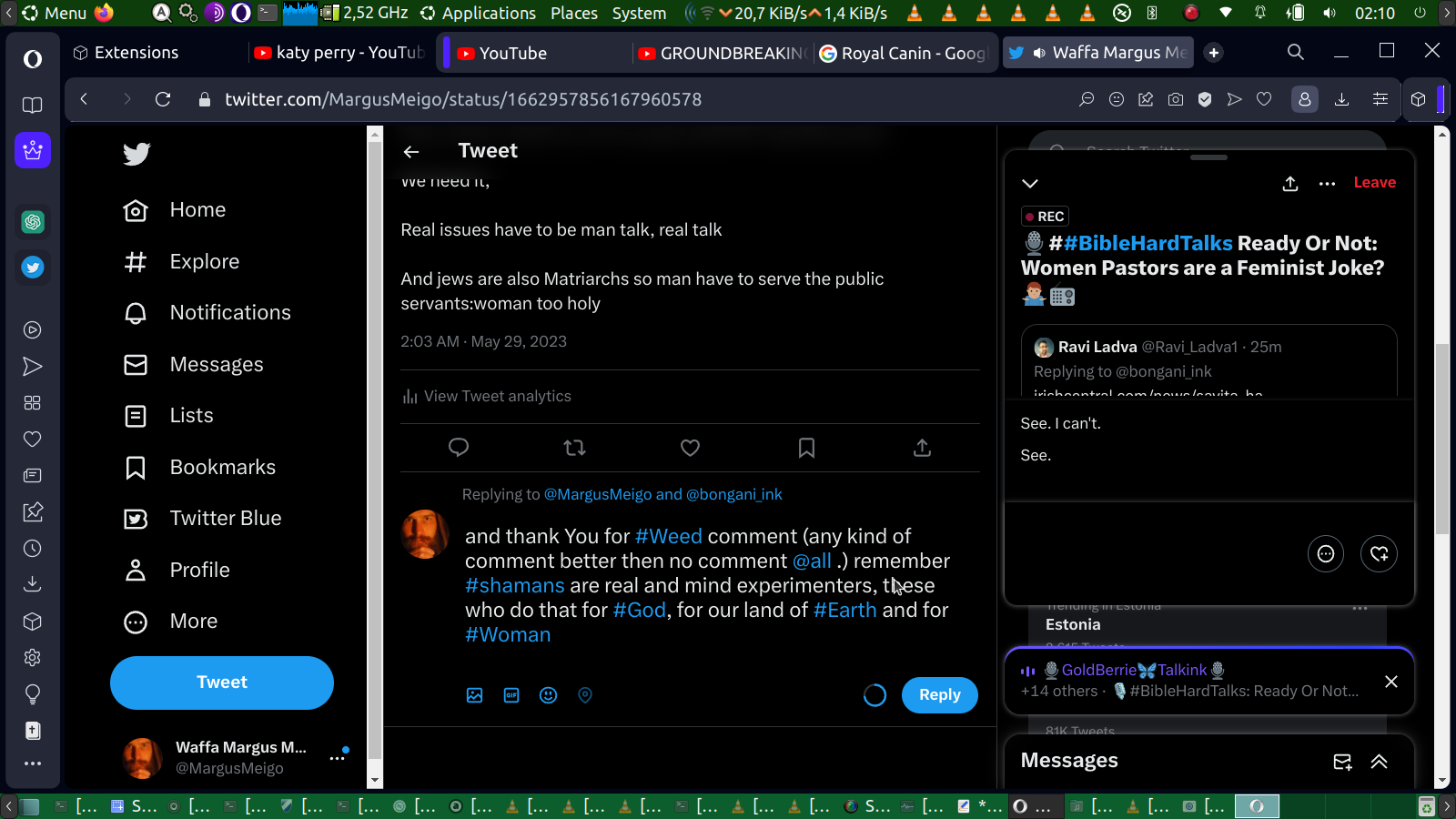Share the Space using the upload icon

pos(1290,184)
